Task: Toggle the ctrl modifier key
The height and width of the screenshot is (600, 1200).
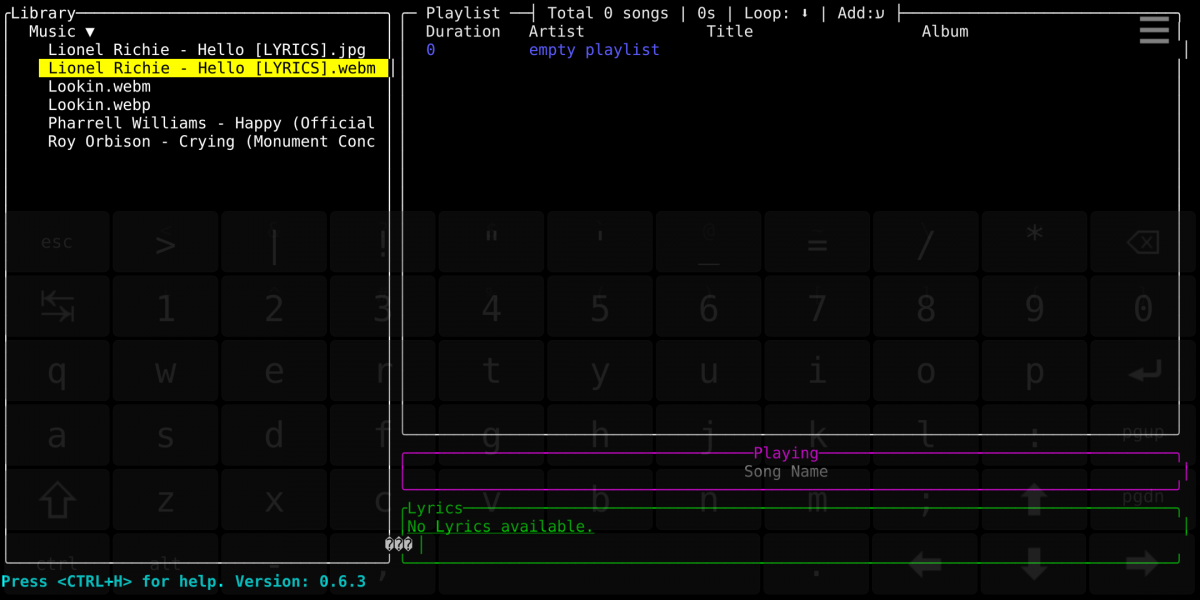Action: coord(57,565)
